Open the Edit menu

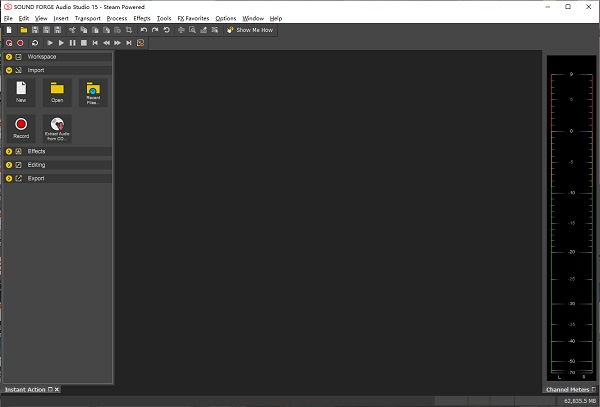coord(24,18)
